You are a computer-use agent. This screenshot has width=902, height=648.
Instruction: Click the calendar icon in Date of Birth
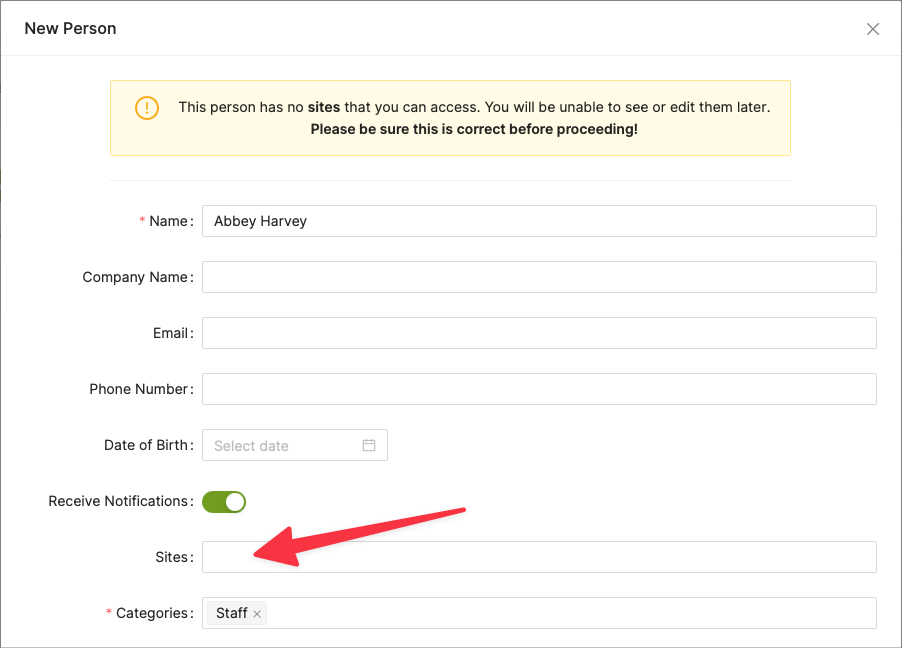coord(369,445)
